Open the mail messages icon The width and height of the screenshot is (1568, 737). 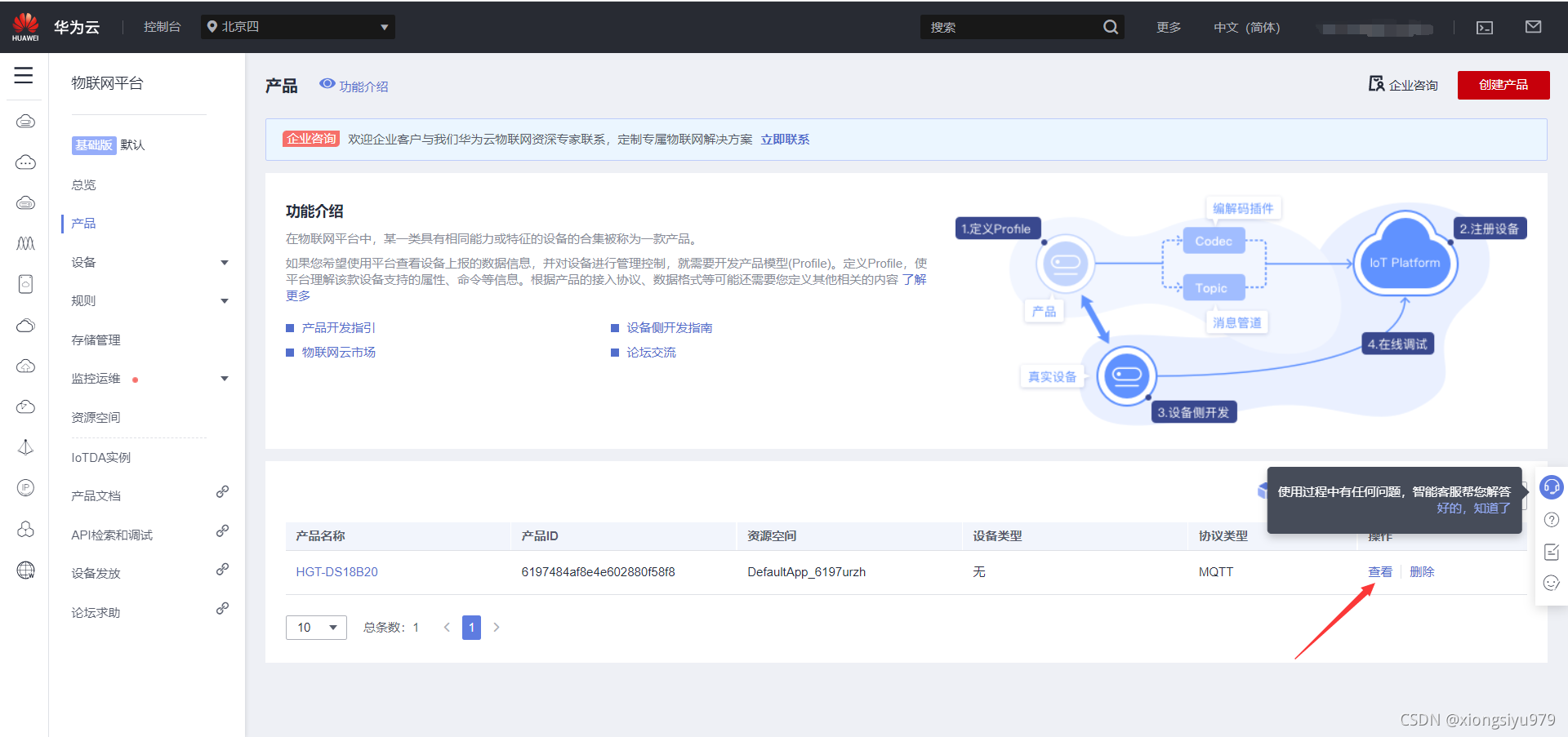(1533, 27)
